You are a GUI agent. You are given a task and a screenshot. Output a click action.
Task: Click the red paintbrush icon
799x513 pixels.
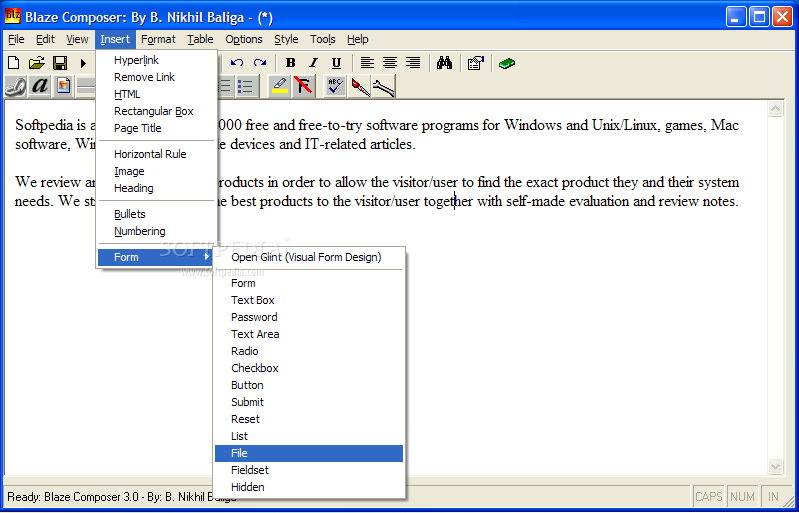(x=360, y=86)
